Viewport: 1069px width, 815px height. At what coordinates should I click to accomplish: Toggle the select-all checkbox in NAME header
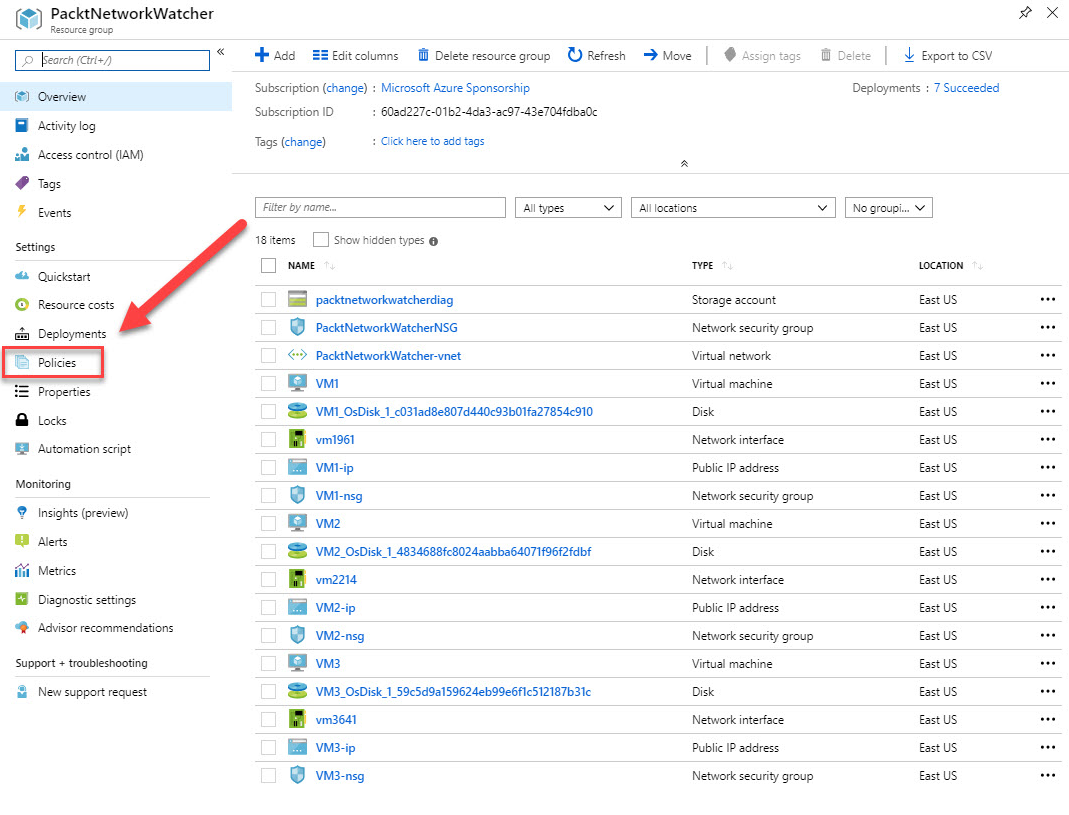pos(269,265)
